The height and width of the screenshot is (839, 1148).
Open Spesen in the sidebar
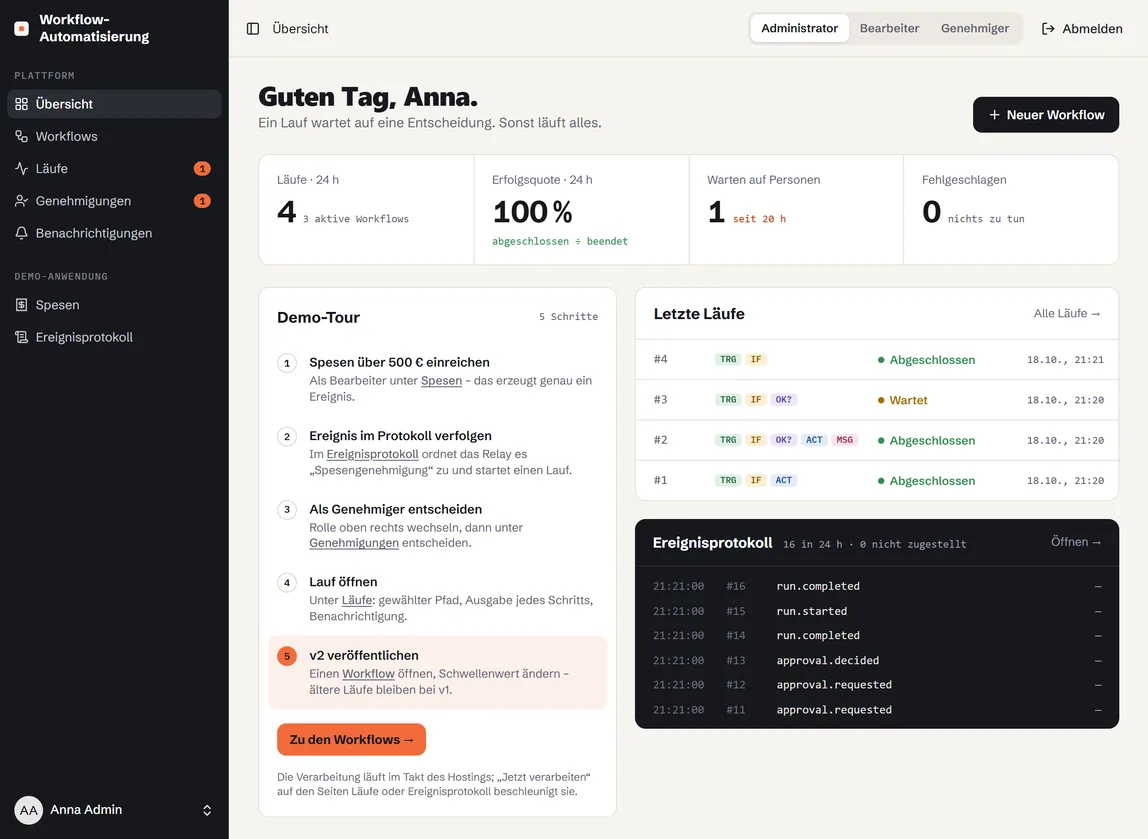tap(114, 305)
